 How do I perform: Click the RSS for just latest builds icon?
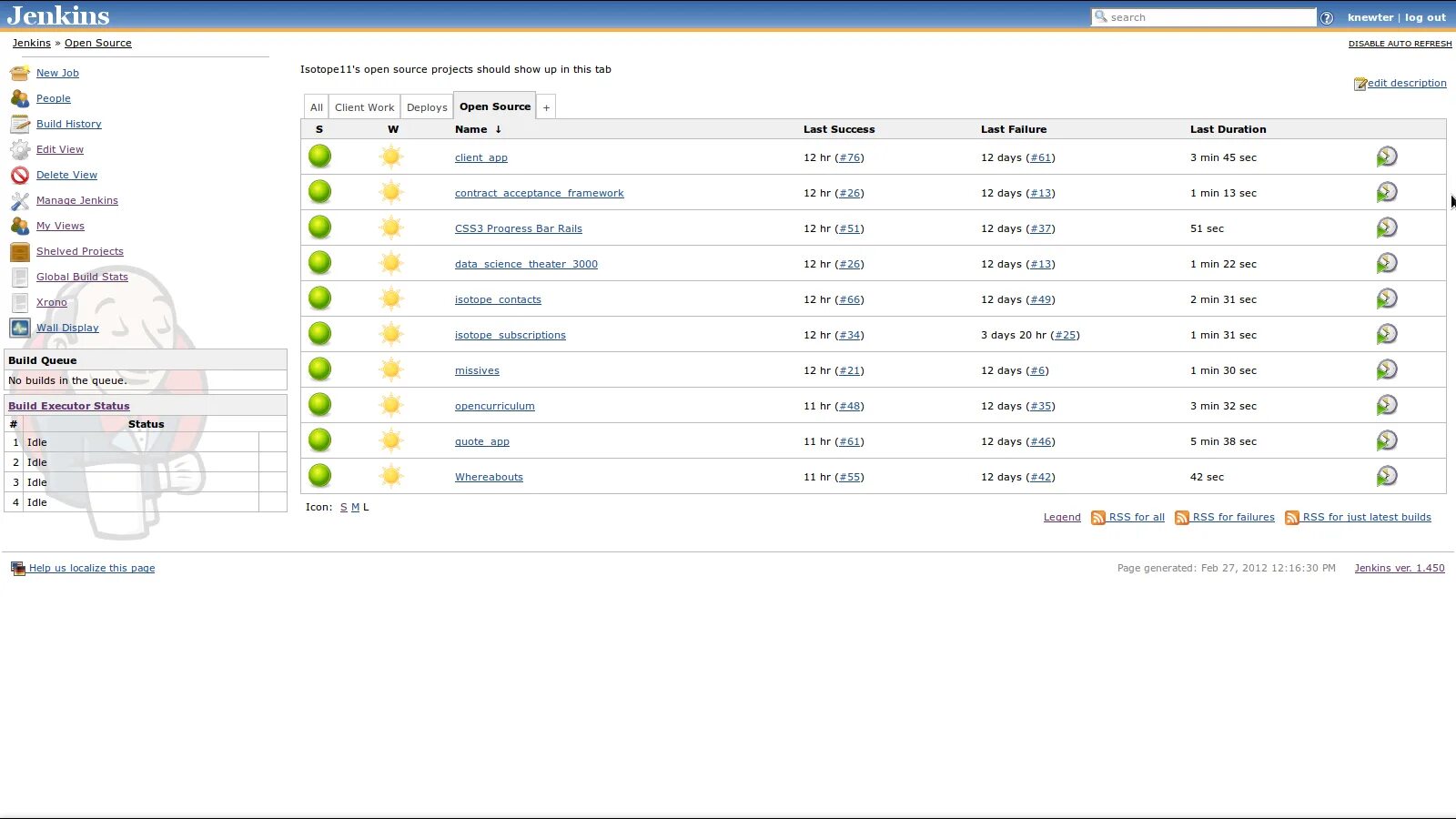tap(1292, 518)
